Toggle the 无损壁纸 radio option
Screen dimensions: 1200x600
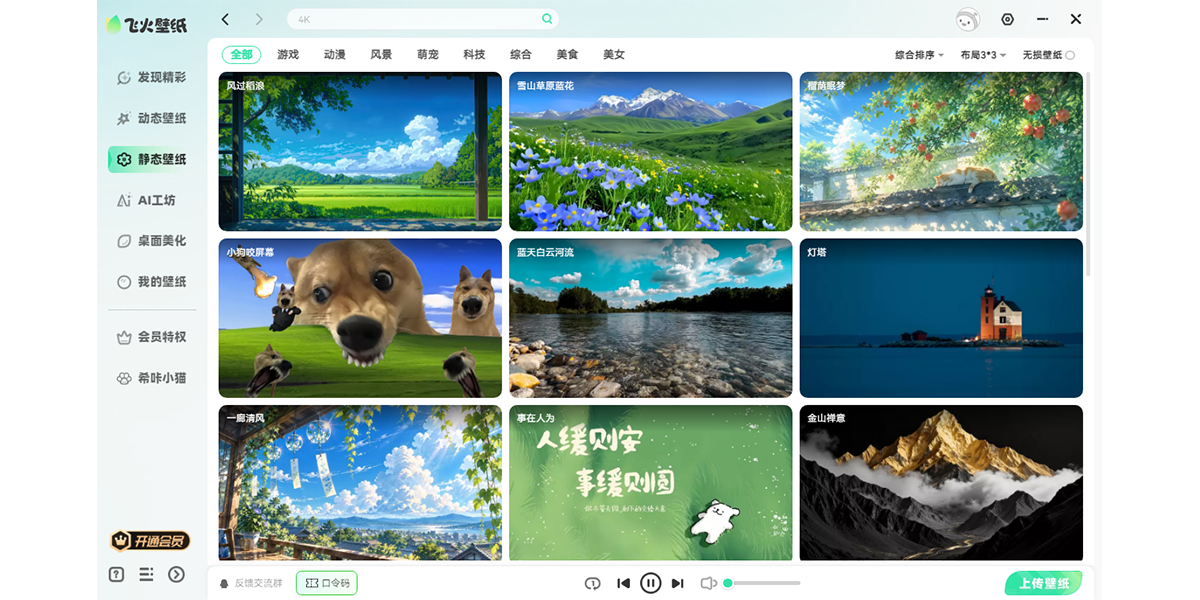click(x=1048, y=56)
